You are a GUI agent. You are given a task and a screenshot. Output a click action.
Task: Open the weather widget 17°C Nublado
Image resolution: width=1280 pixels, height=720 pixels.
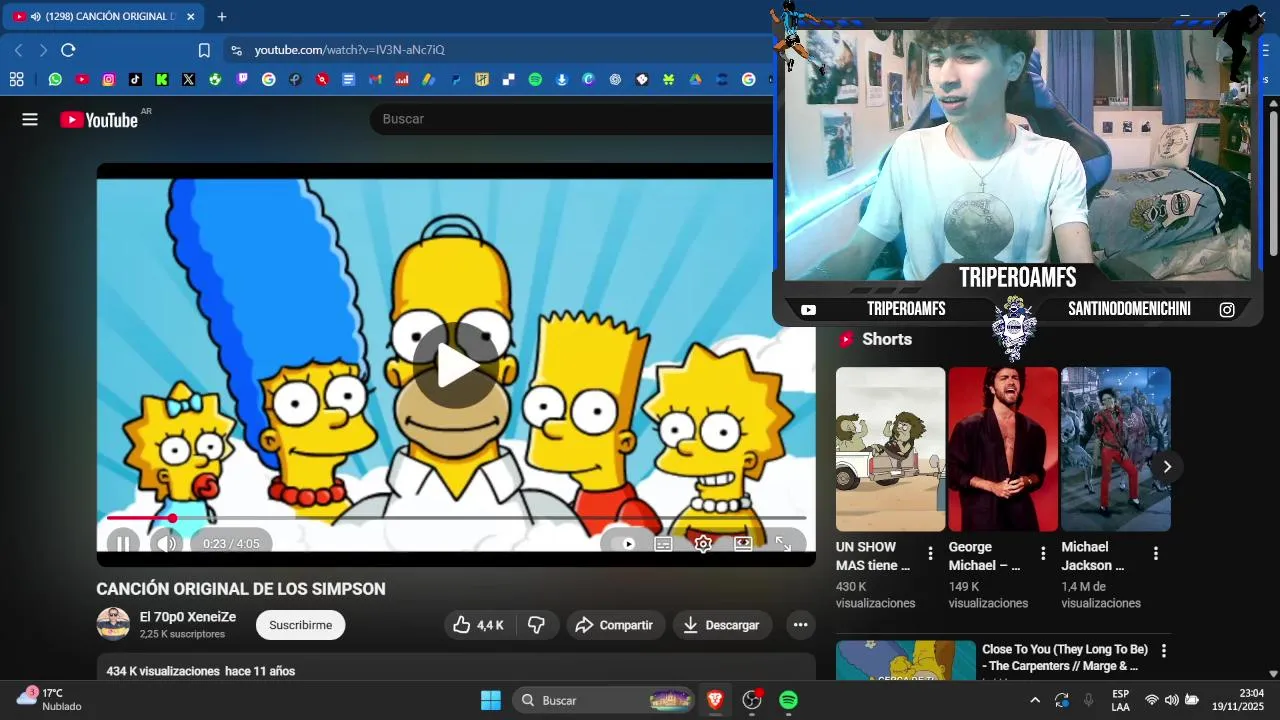[x=48, y=699]
